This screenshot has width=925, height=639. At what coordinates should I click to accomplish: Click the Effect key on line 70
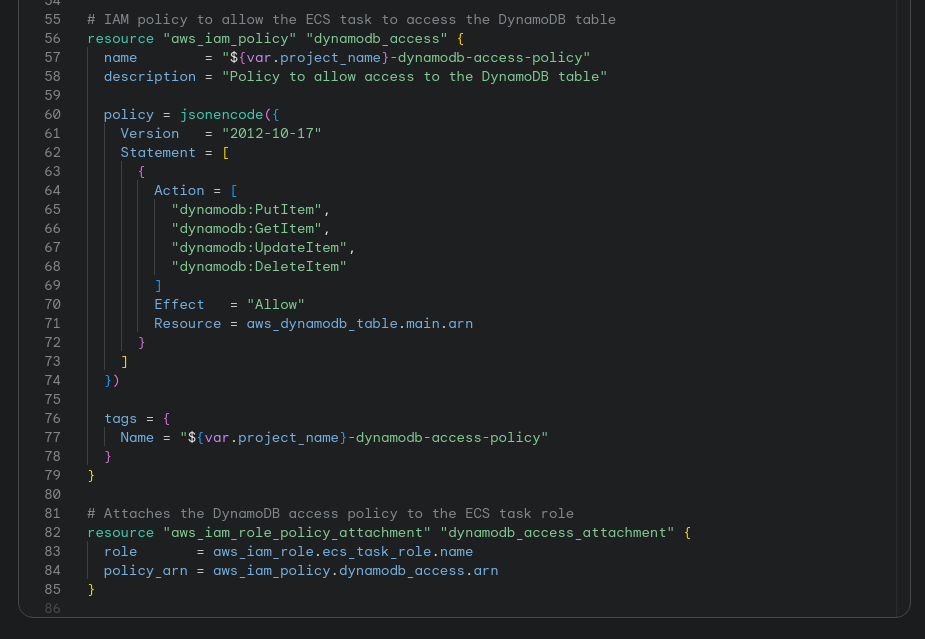click(x=179, y=304)
